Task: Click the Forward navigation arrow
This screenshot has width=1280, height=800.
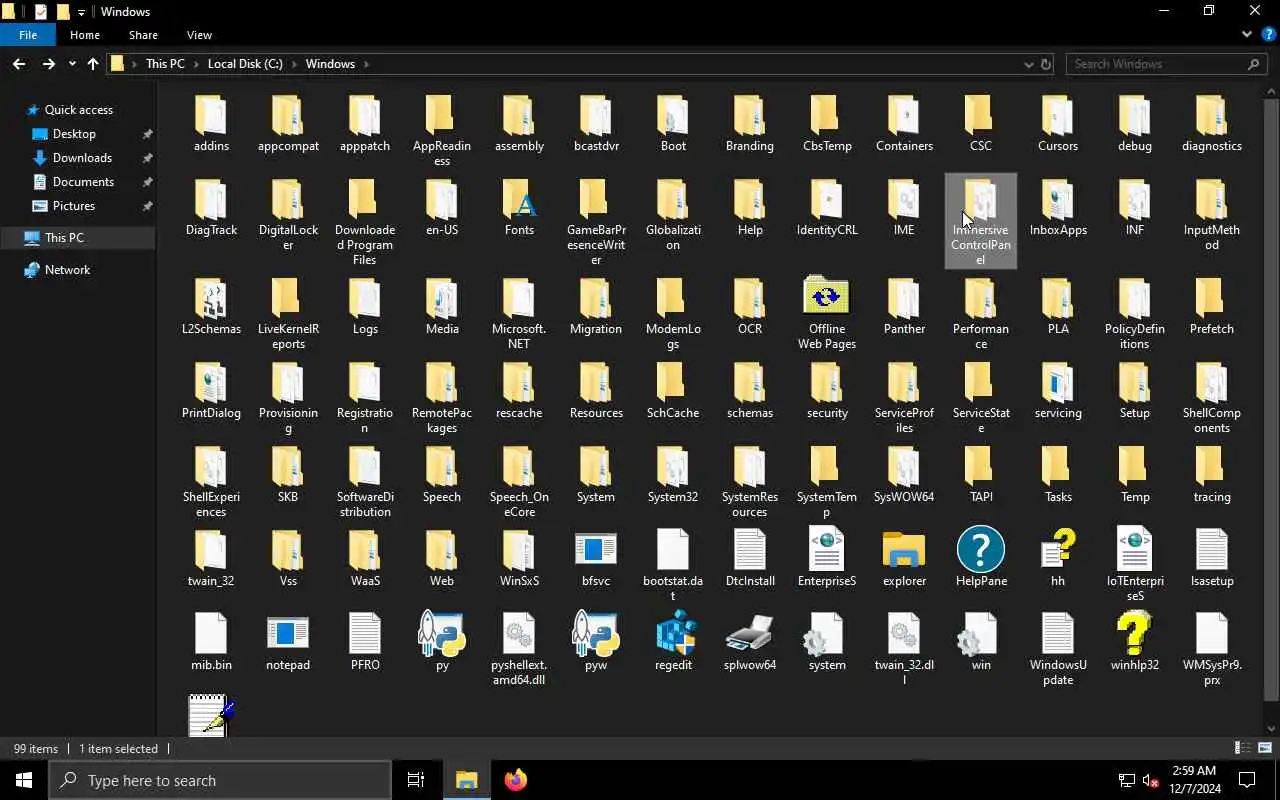Action: pos(48,64)
